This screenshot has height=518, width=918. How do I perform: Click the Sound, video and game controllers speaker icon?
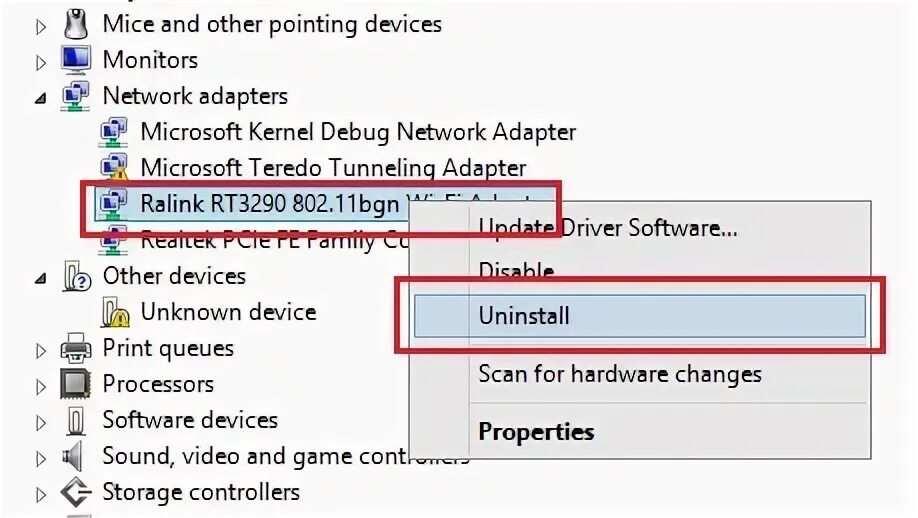point(74,456)
